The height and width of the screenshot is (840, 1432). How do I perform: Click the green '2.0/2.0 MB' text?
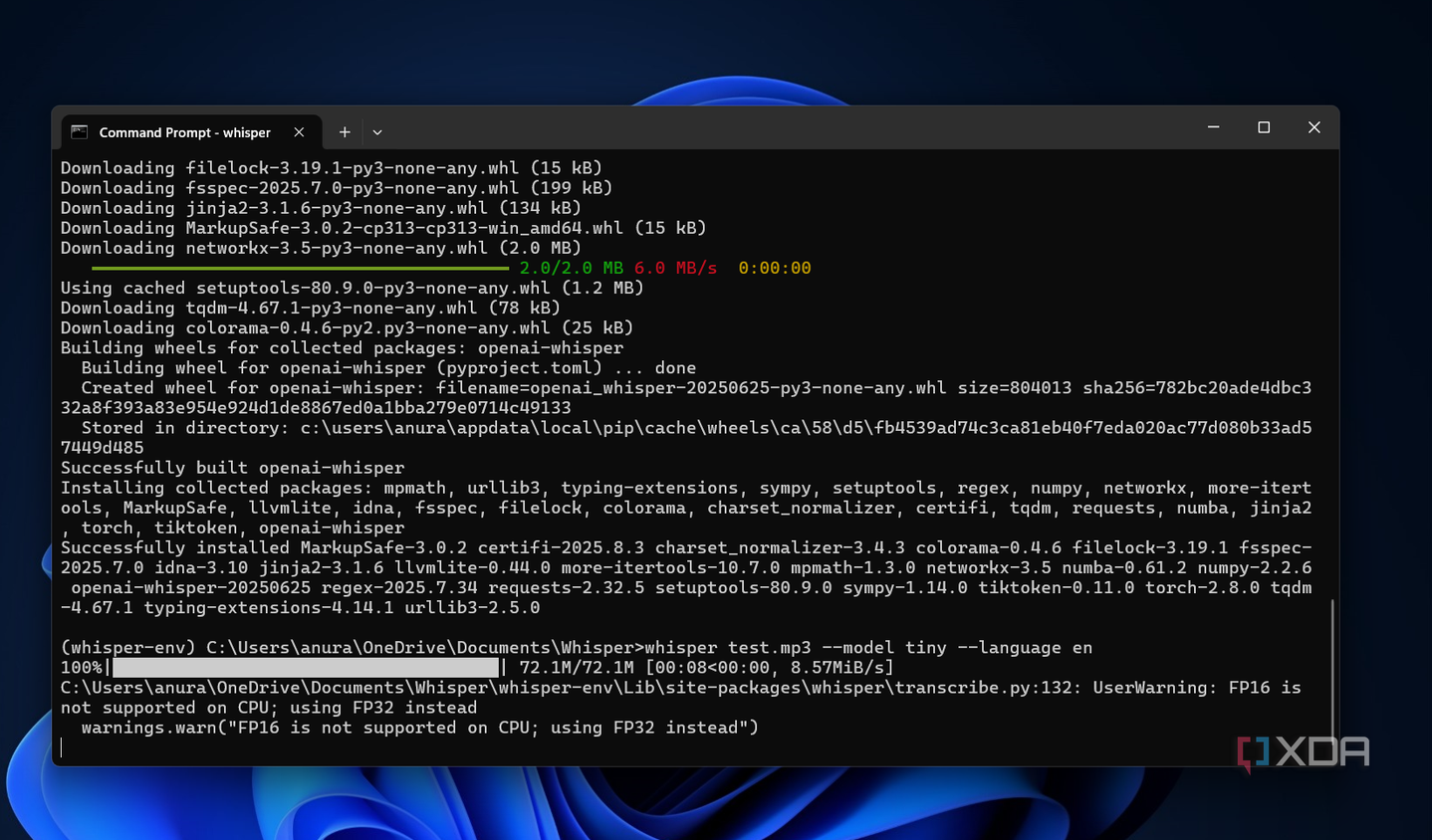click(572, 268)
